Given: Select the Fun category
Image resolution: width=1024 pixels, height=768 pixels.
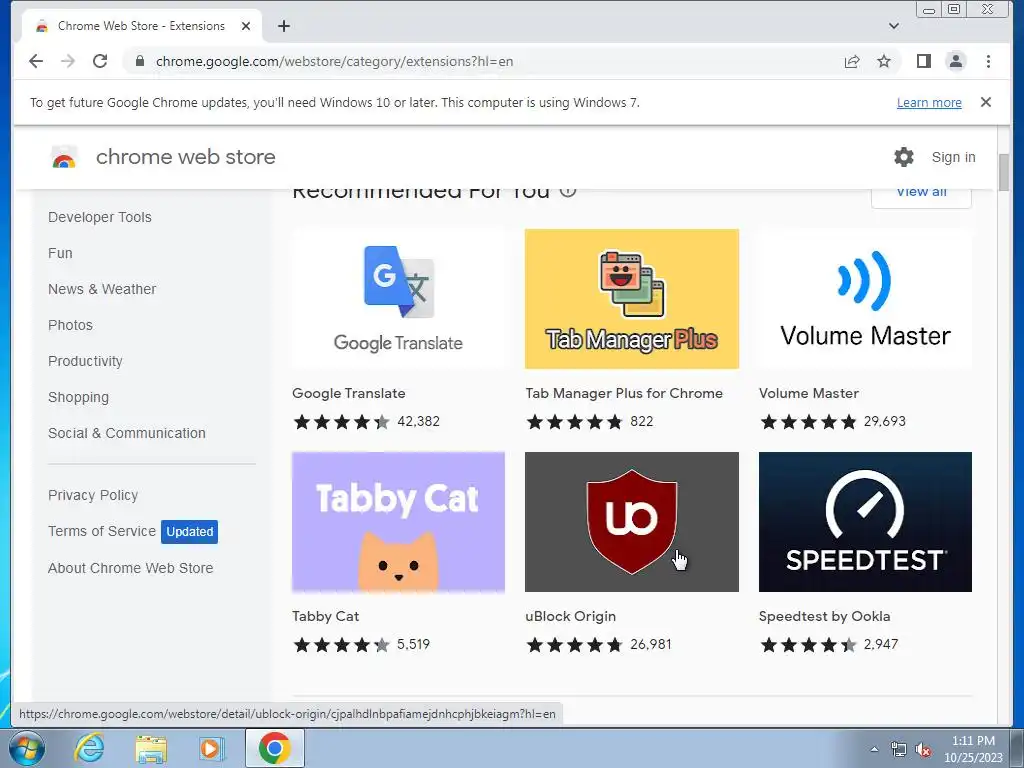Looking at the screenshot, I should coord(60,253).
